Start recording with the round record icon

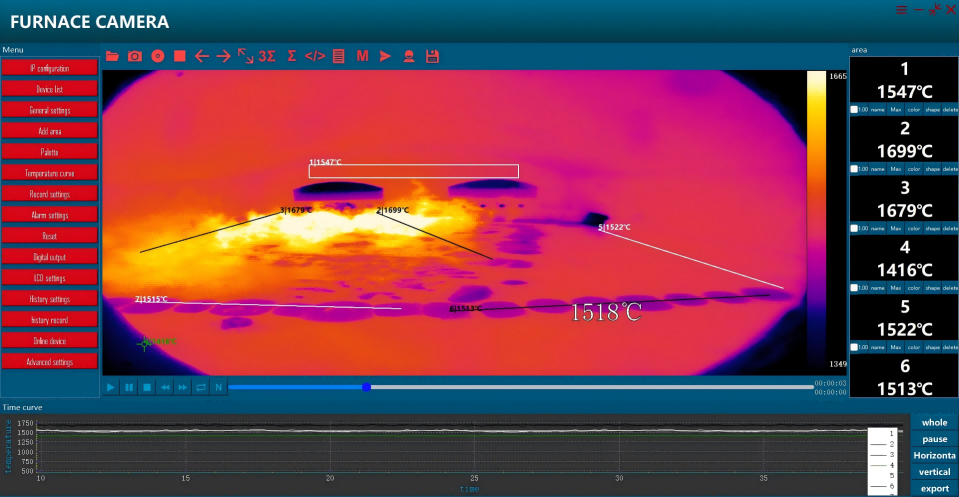tap(158, 56)
